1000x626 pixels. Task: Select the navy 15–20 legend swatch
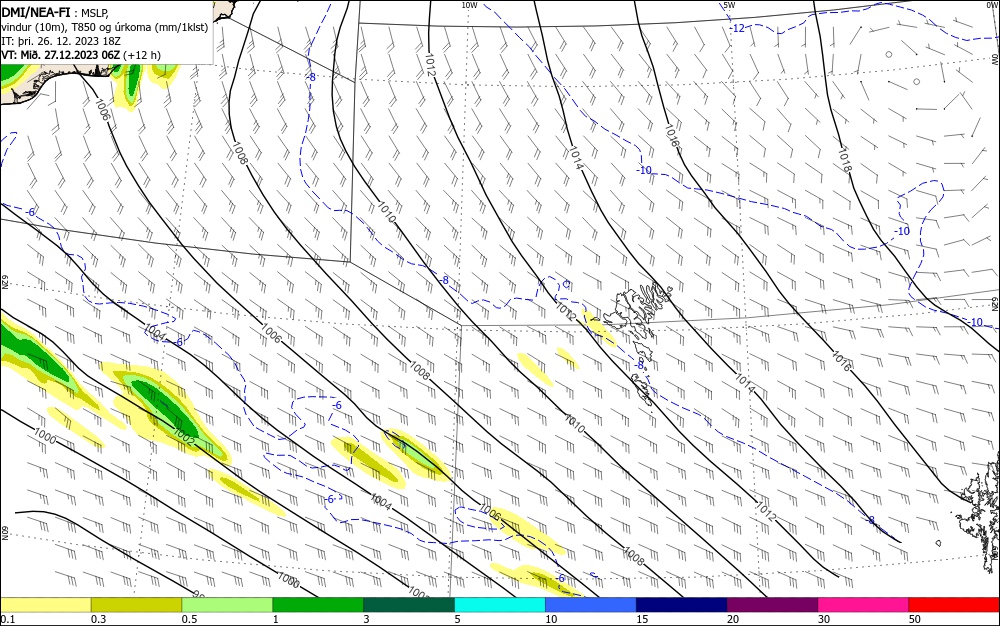682,605
